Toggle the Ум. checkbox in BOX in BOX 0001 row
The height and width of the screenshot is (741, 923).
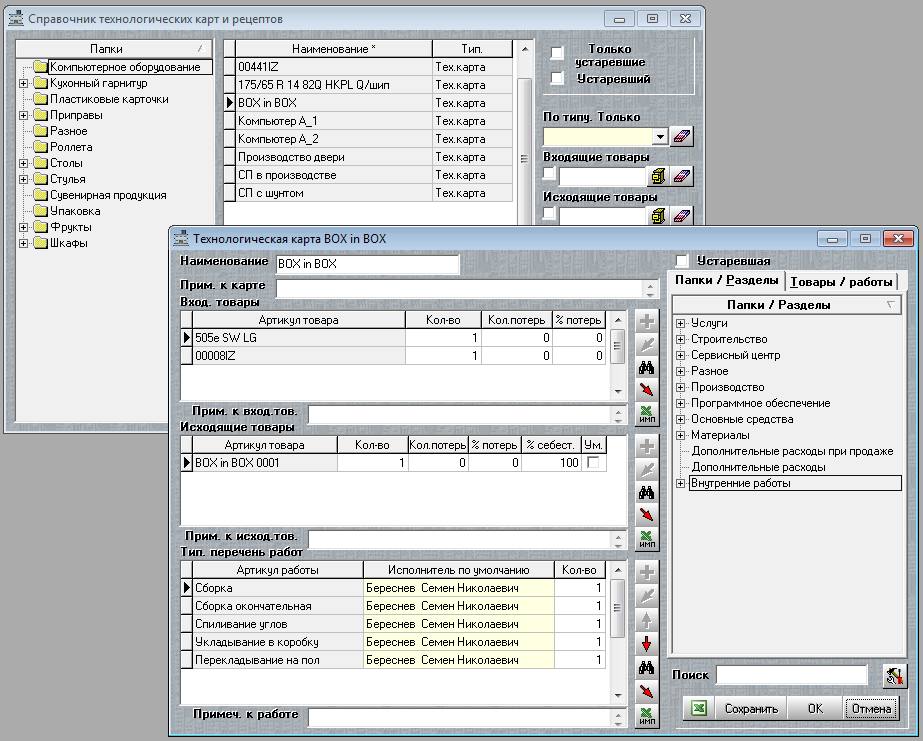pyautogui.click(x=593, y=463)
